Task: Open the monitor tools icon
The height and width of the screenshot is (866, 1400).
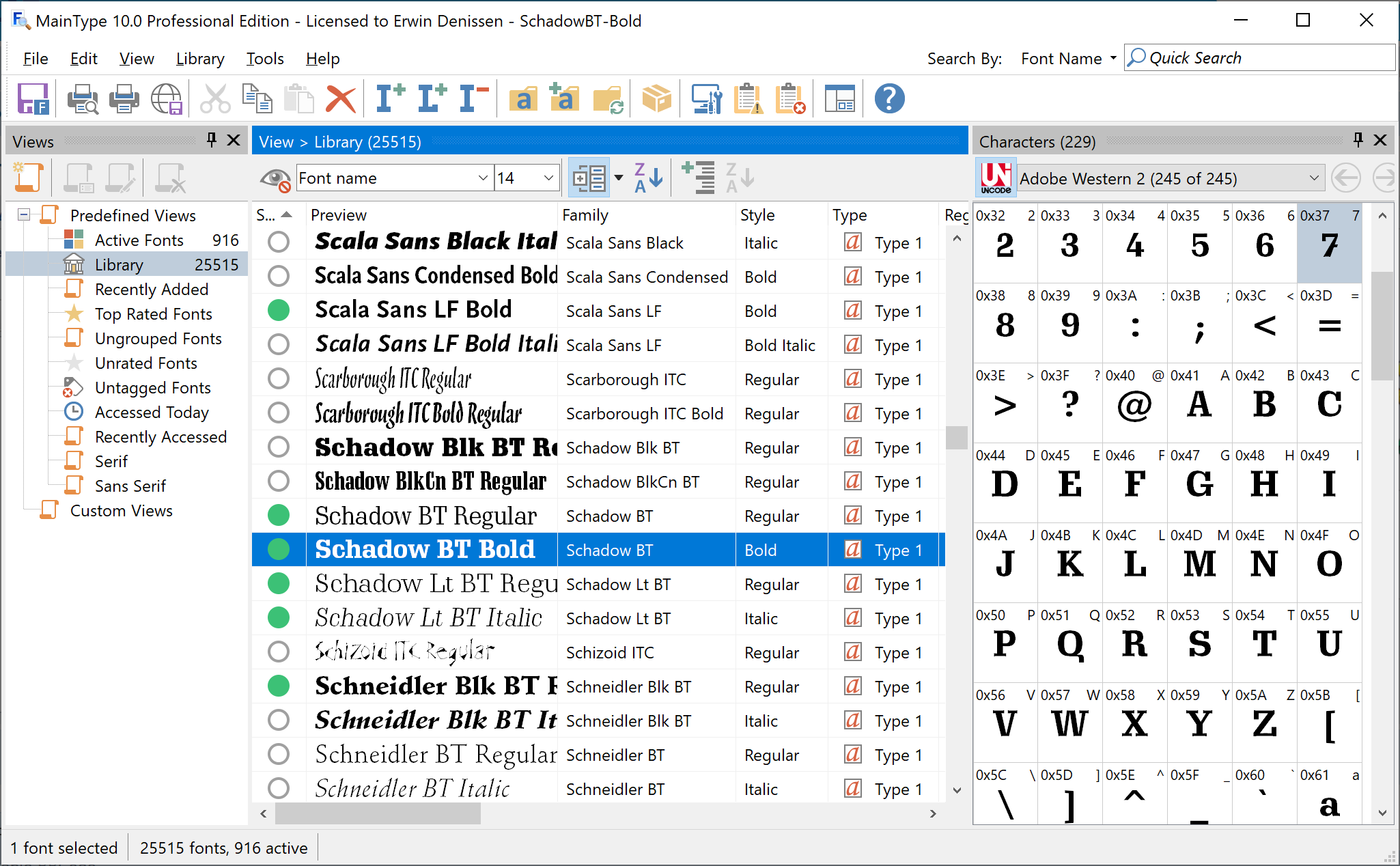Action: tap(706, 99)
